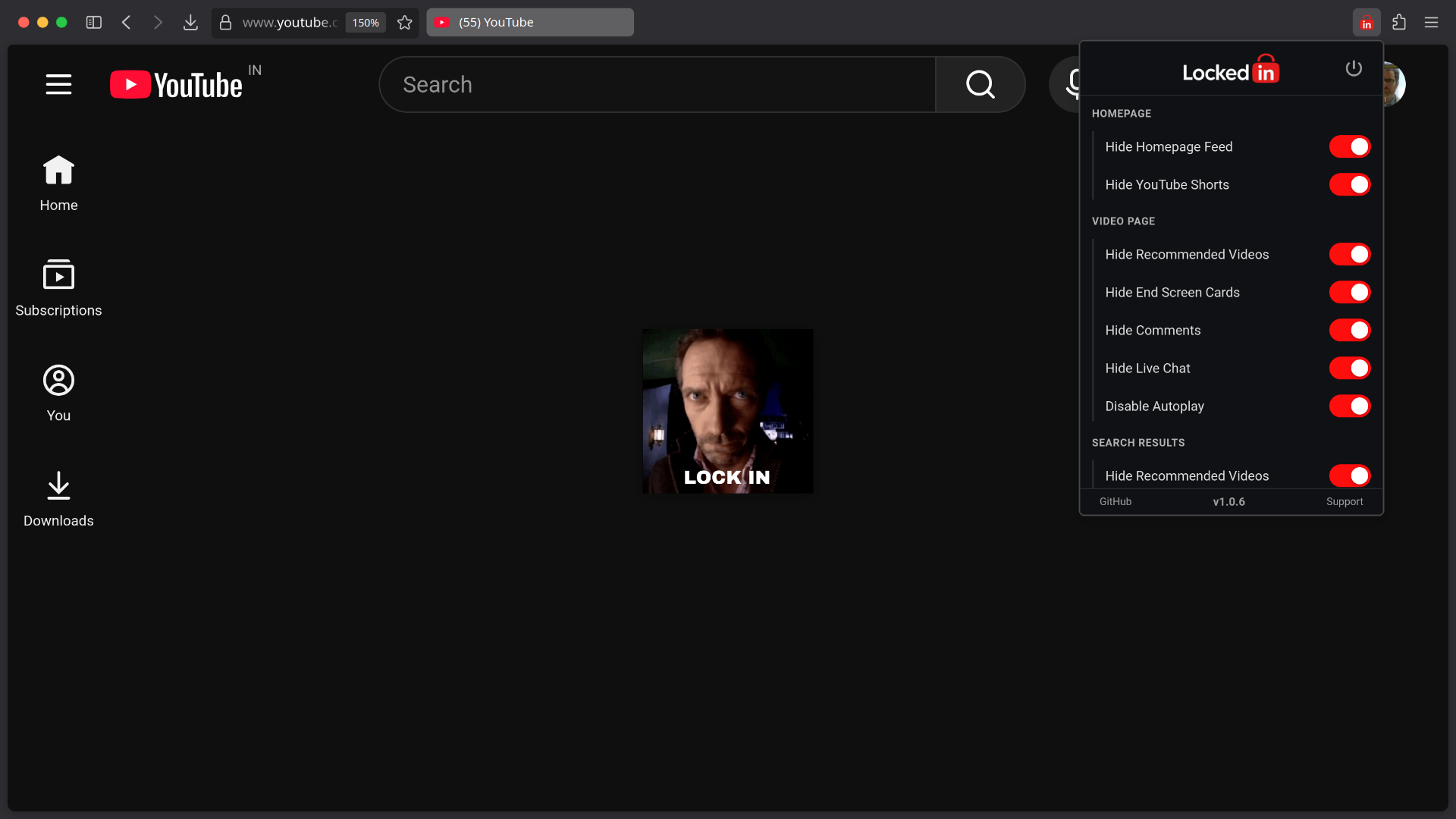Bookmark the page with the star icon
The width and height of the screenshot is (1456, 819).
point(404,22)
